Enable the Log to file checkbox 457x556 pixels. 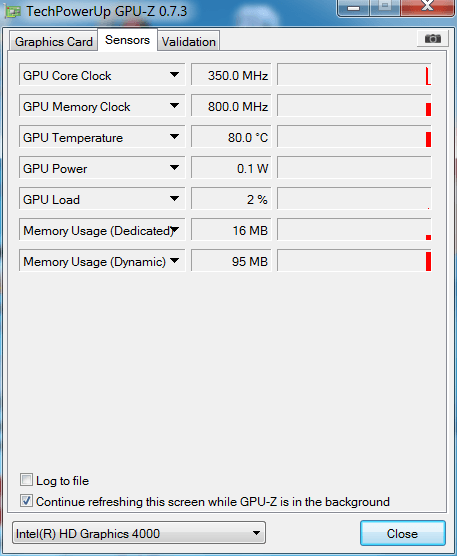point(26,480)
